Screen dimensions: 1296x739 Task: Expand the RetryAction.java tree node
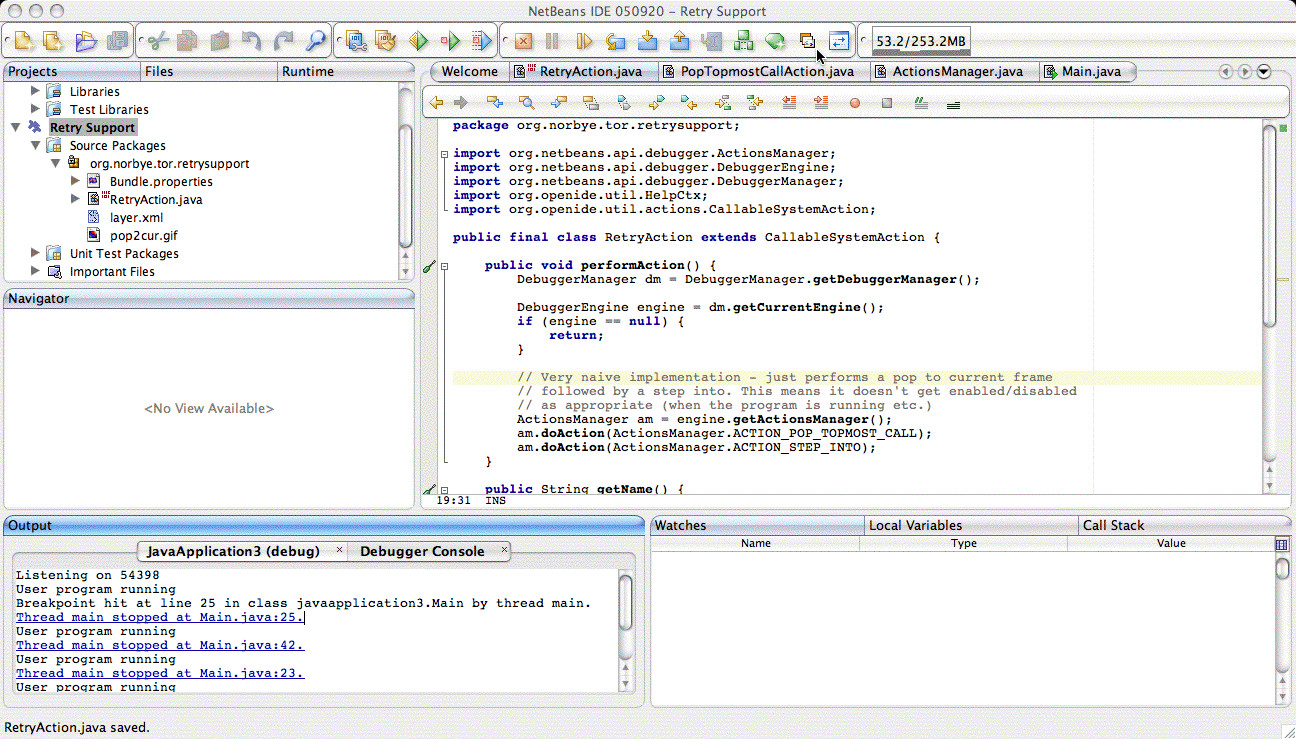tap(76, 199)
